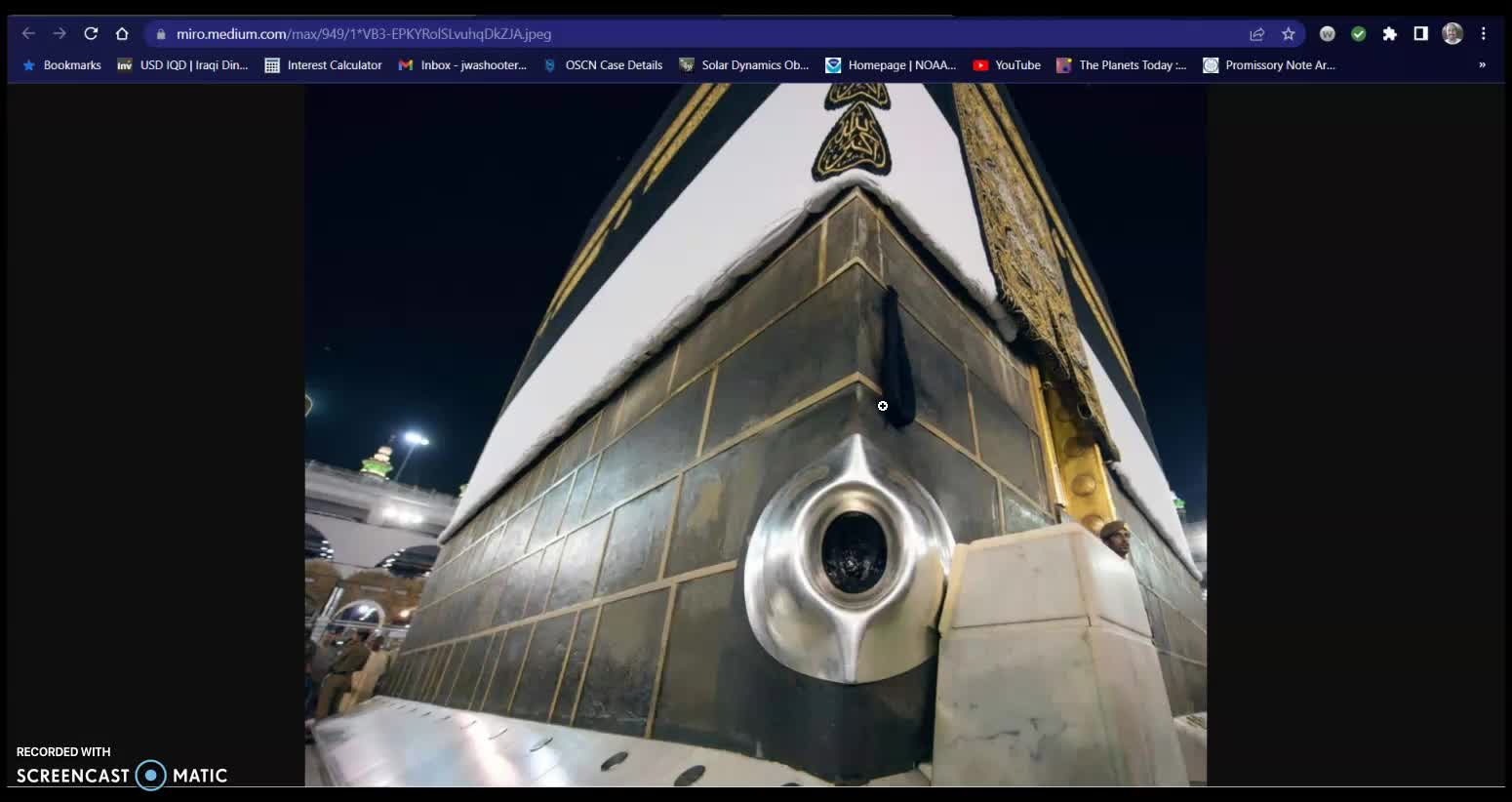Open the green checkmark extension icon
The width and height of the screenshot is (1512, 802).
[1359, 34]
